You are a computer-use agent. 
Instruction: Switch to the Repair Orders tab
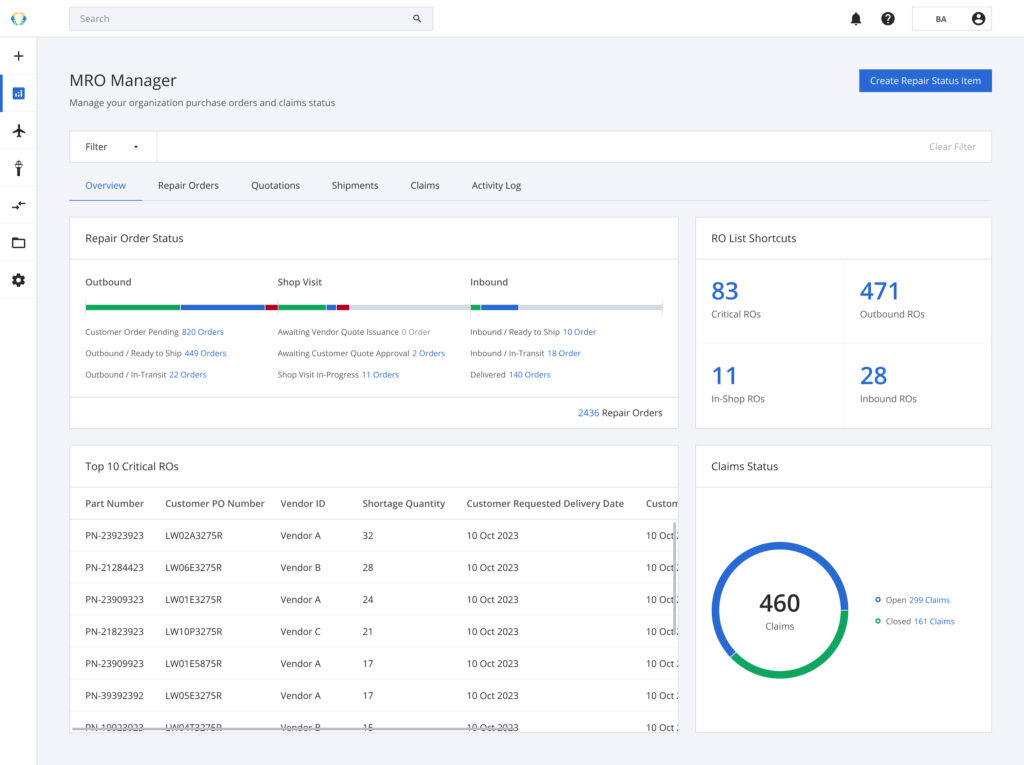point(188,186)
